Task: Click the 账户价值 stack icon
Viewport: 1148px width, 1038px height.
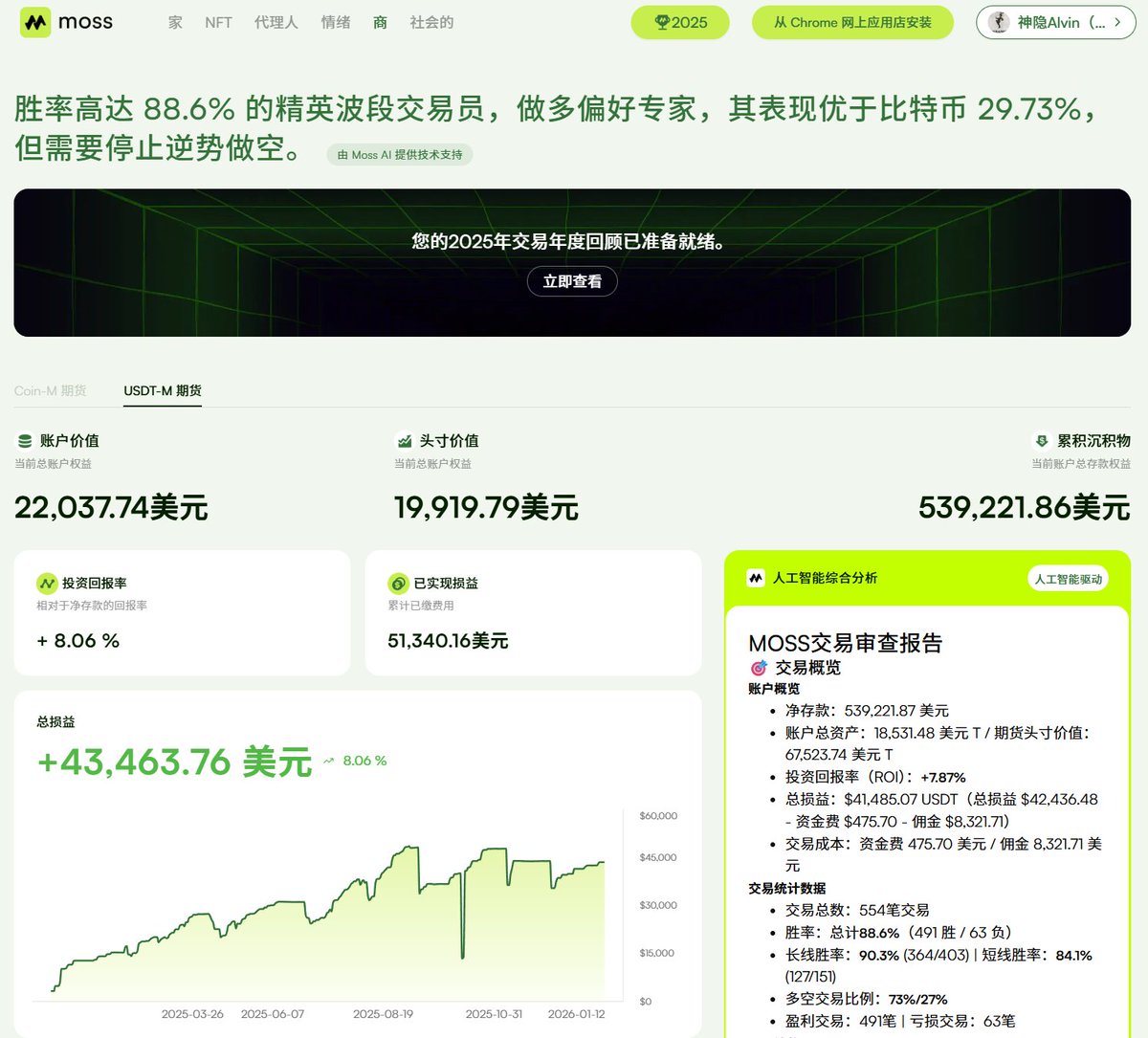Action: (25, 441)
